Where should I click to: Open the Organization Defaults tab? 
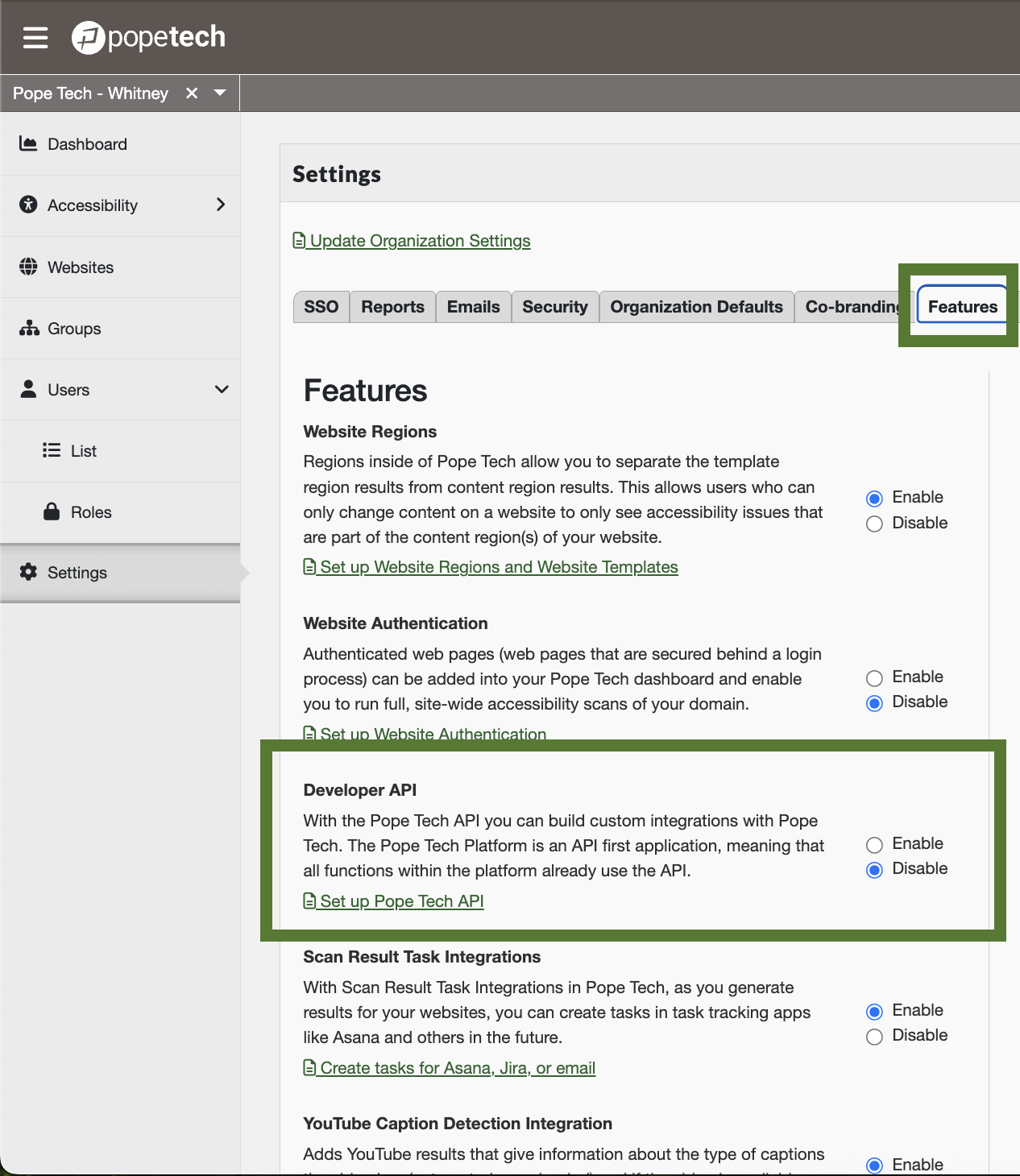[697, 307]
